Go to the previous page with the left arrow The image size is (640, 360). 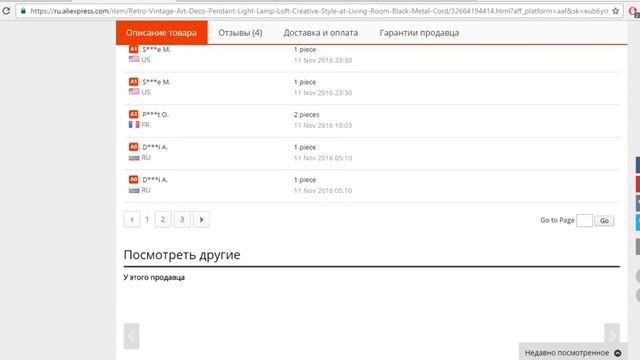(x=132, y=220)
